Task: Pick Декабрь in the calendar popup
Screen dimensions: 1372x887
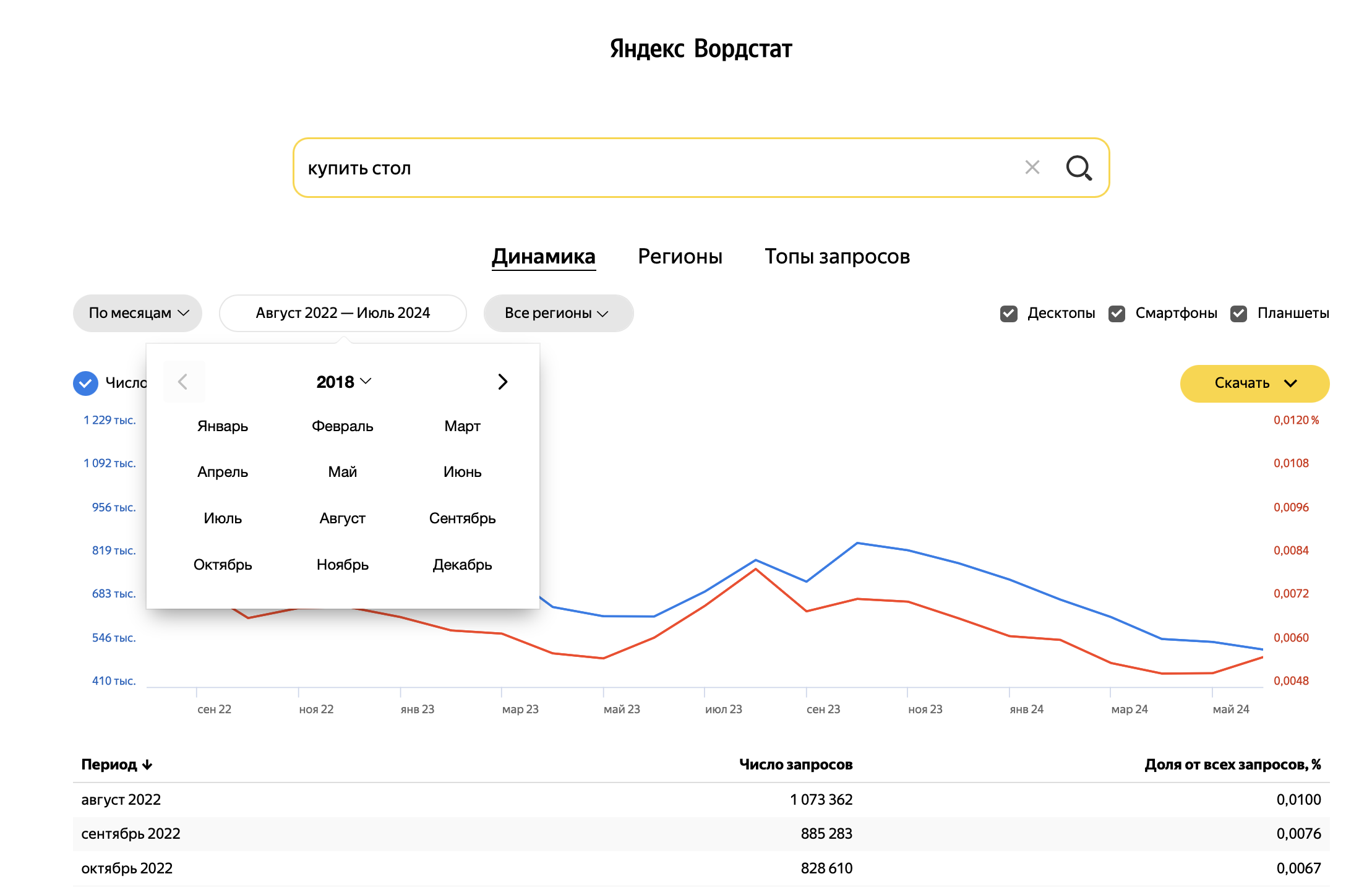Action: tap(462, 565)
